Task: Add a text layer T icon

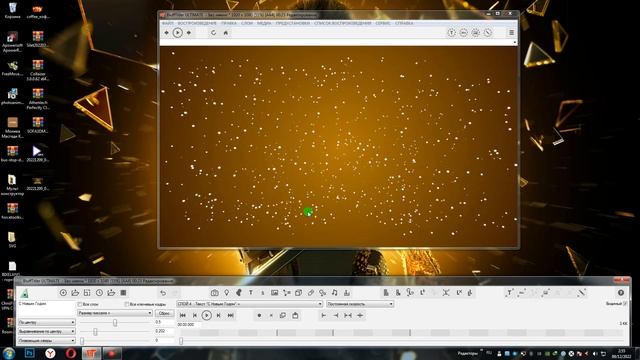Action: coord(251,293)
